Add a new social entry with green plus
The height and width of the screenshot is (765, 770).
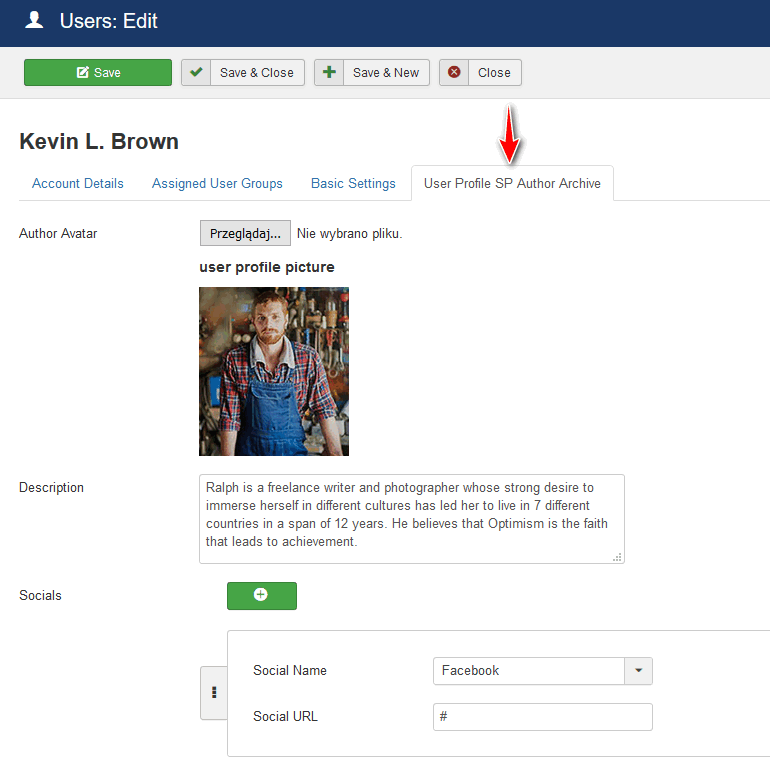click(261, 595)
